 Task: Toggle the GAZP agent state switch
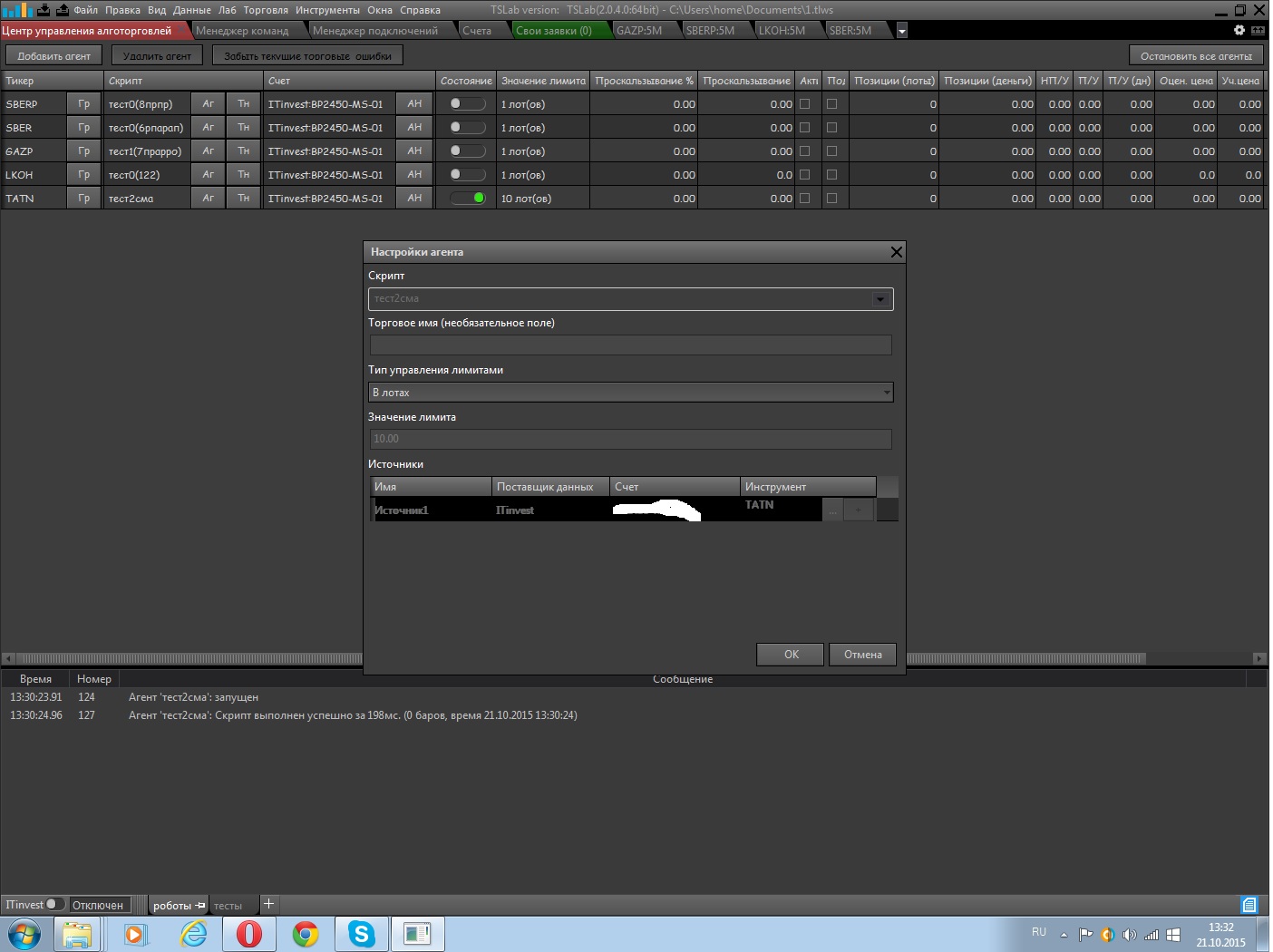(467, 151)
